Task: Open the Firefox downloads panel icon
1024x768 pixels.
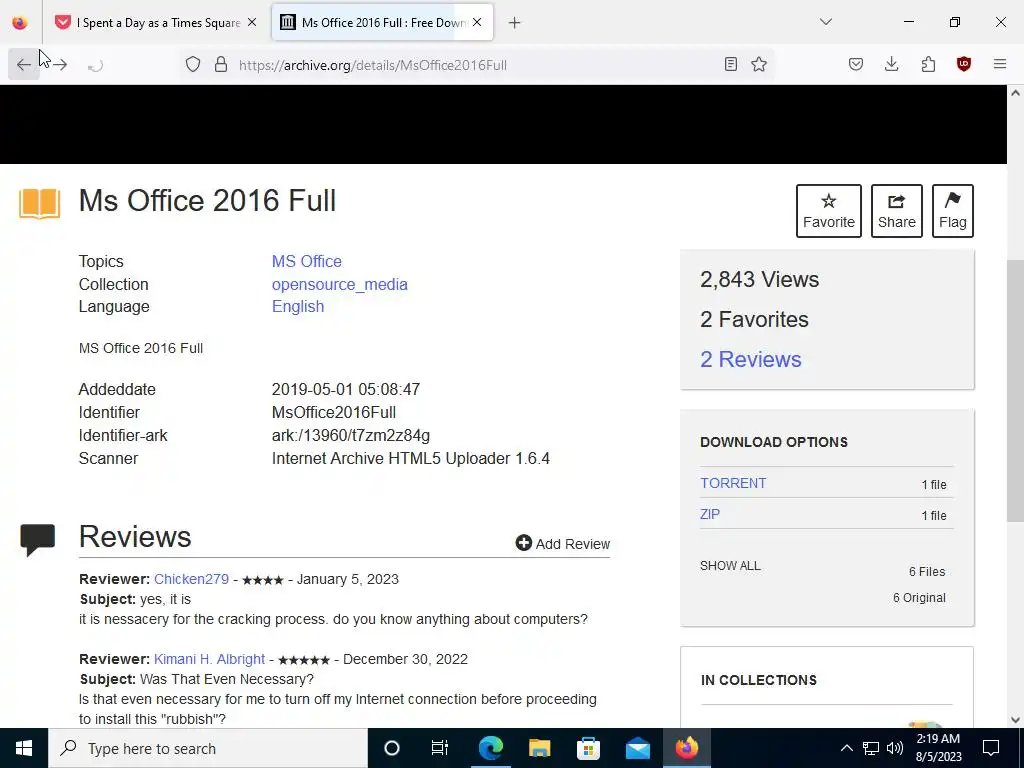Action: [891, 64]
